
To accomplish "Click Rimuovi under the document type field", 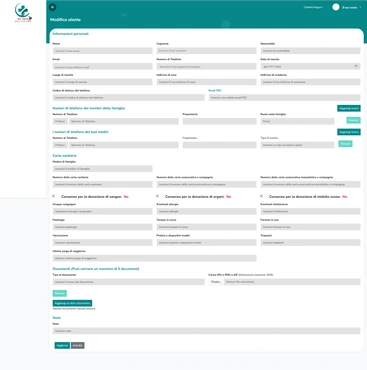I will point(60,293).
